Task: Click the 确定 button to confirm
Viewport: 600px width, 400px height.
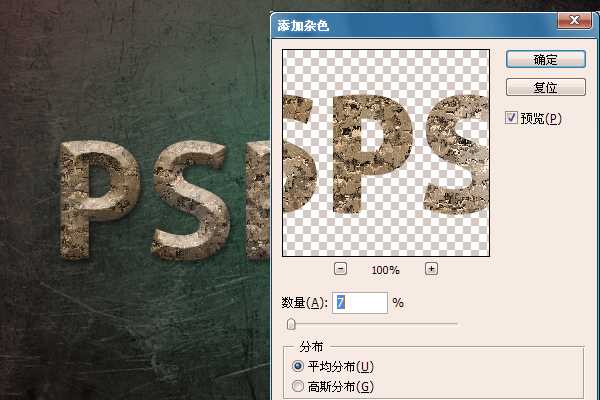Action: pos(545,60)
